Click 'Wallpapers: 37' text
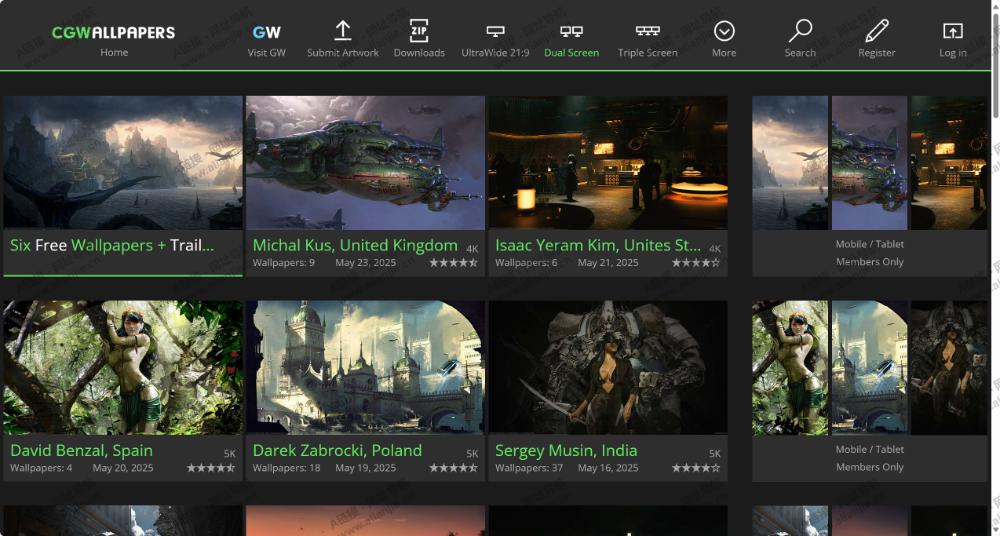1000x536 pixels. click(x=529, y=468)
